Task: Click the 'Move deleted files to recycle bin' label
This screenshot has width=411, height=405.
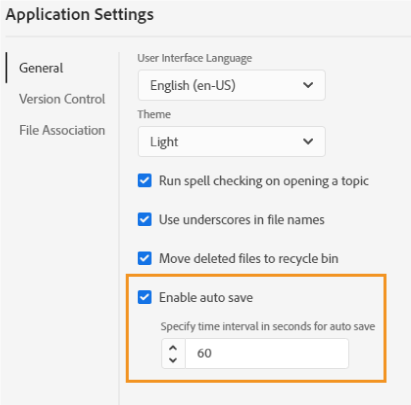Action: tap(249, 258)
